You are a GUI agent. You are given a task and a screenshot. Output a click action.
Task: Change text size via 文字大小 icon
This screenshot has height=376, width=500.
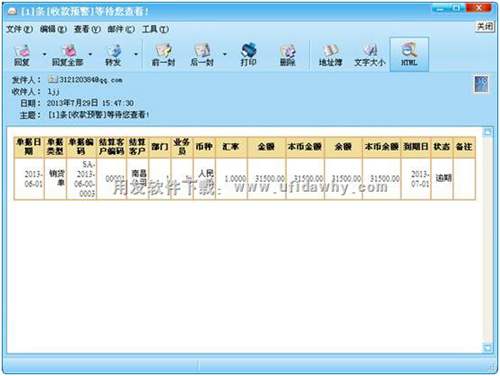(369, 55)
